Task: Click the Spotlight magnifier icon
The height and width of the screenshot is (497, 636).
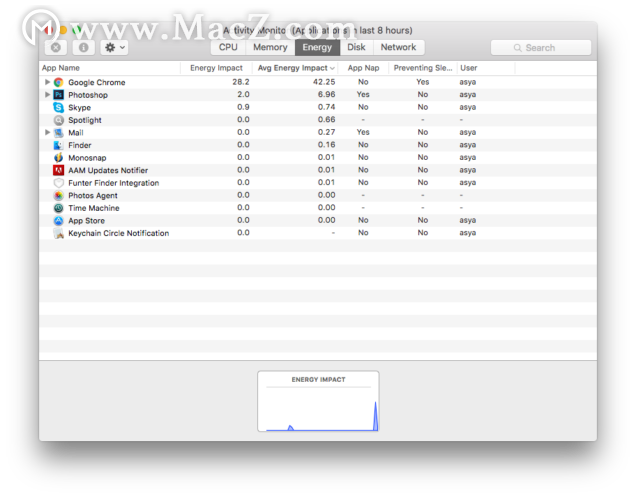Action: 59,120
